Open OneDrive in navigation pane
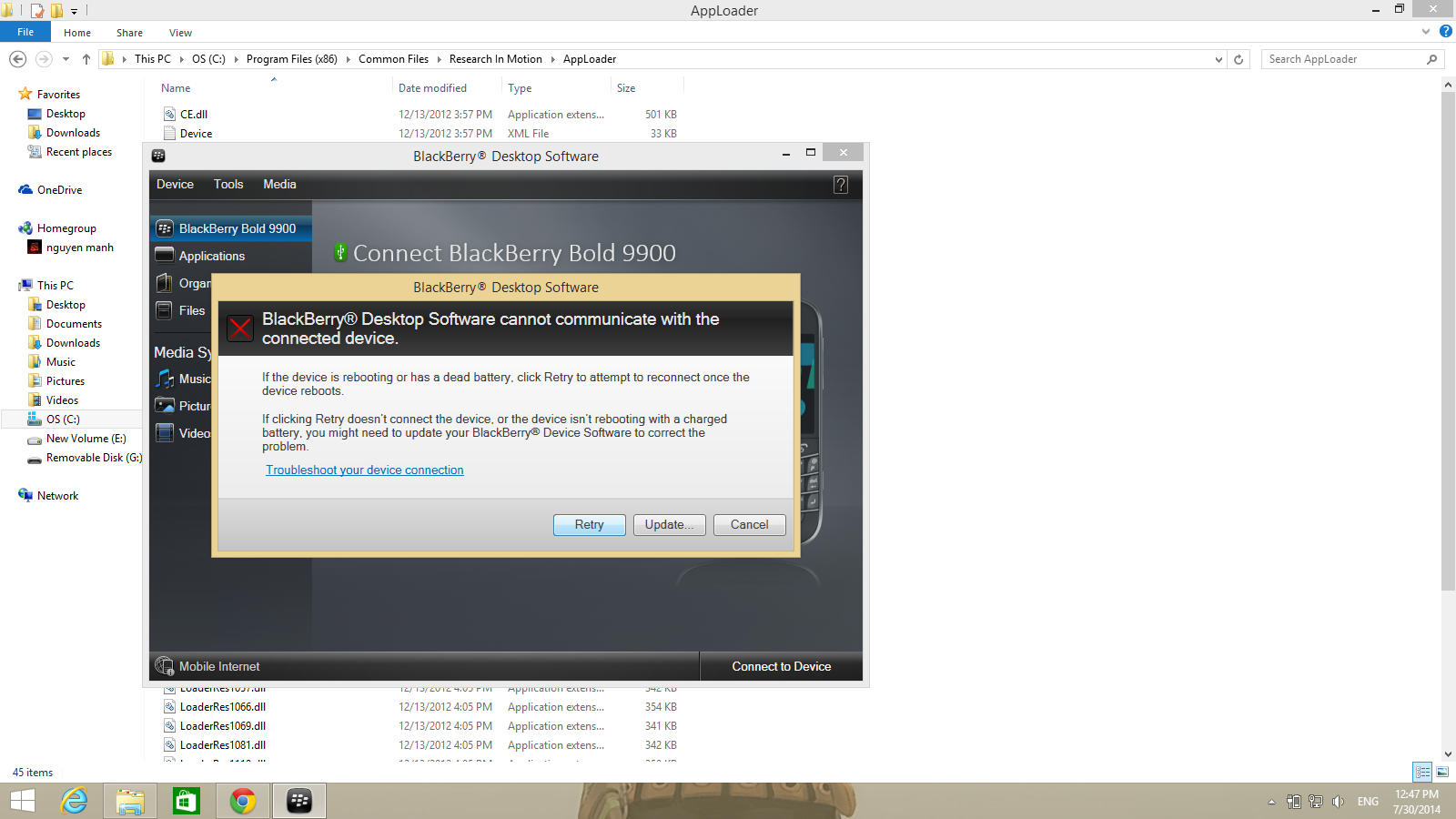 click(x=59, y=190)
